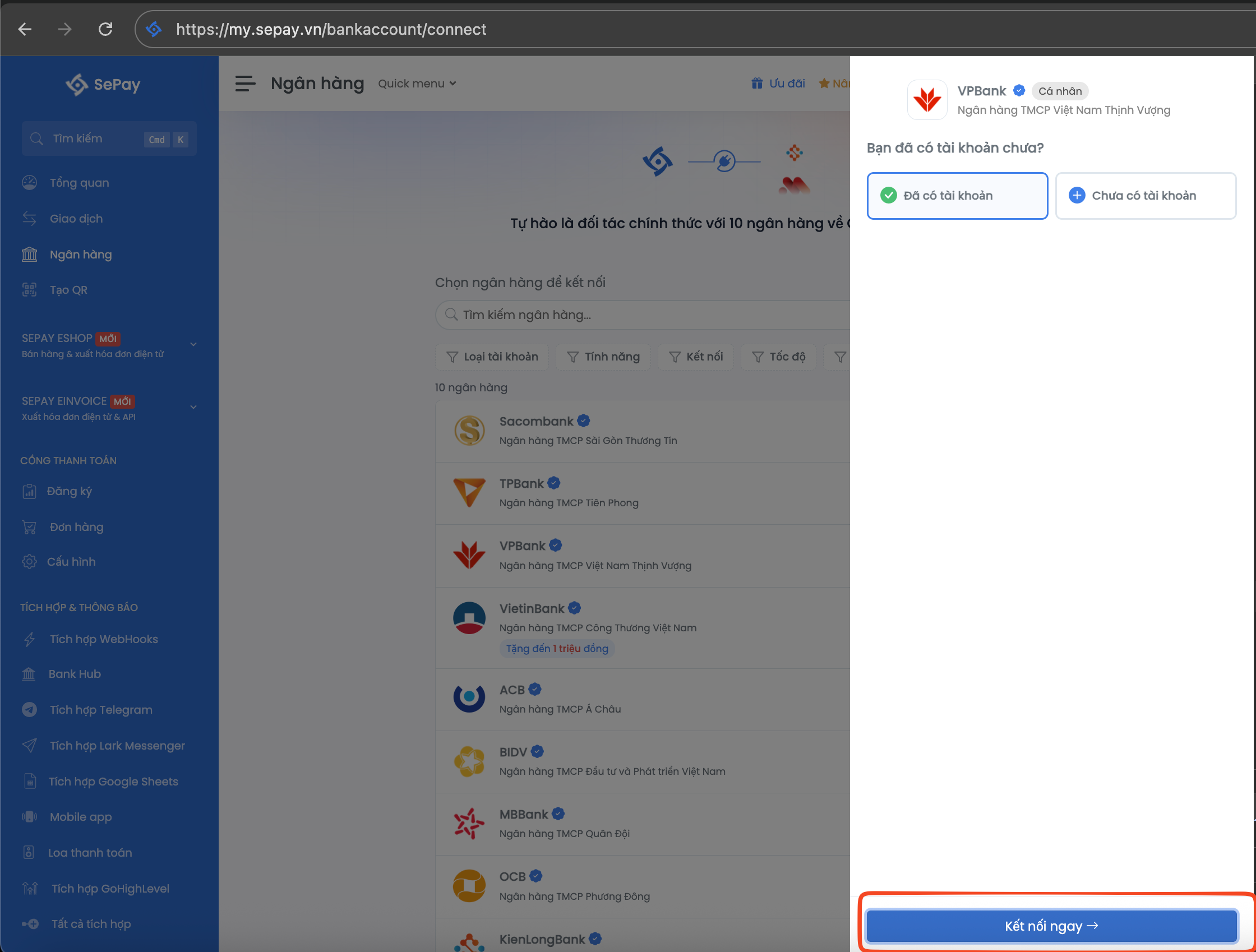Open Giao dịch in the sidebar
This screenshot has height=952, width=1256.
[x=76, y=219]
